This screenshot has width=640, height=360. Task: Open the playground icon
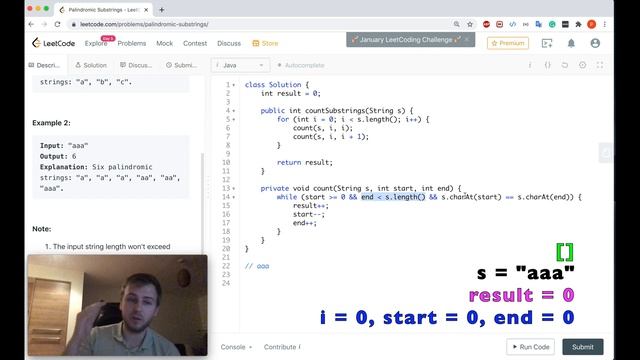(x=547, y=43)
